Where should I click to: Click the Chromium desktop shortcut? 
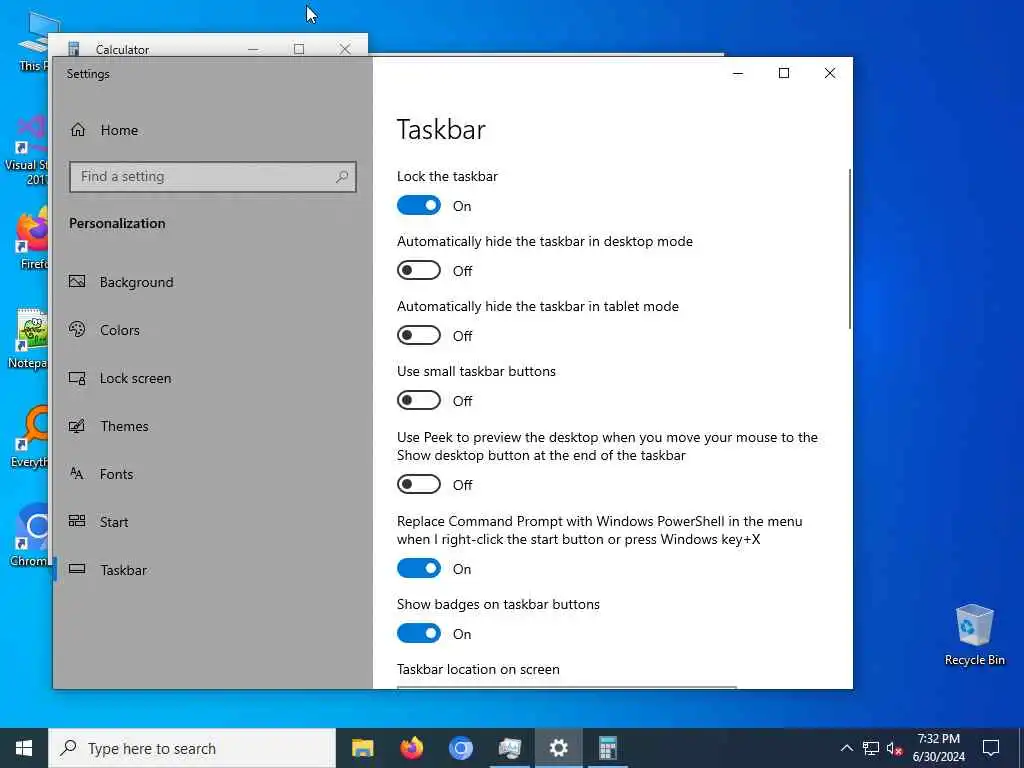[x=31, y=536]
